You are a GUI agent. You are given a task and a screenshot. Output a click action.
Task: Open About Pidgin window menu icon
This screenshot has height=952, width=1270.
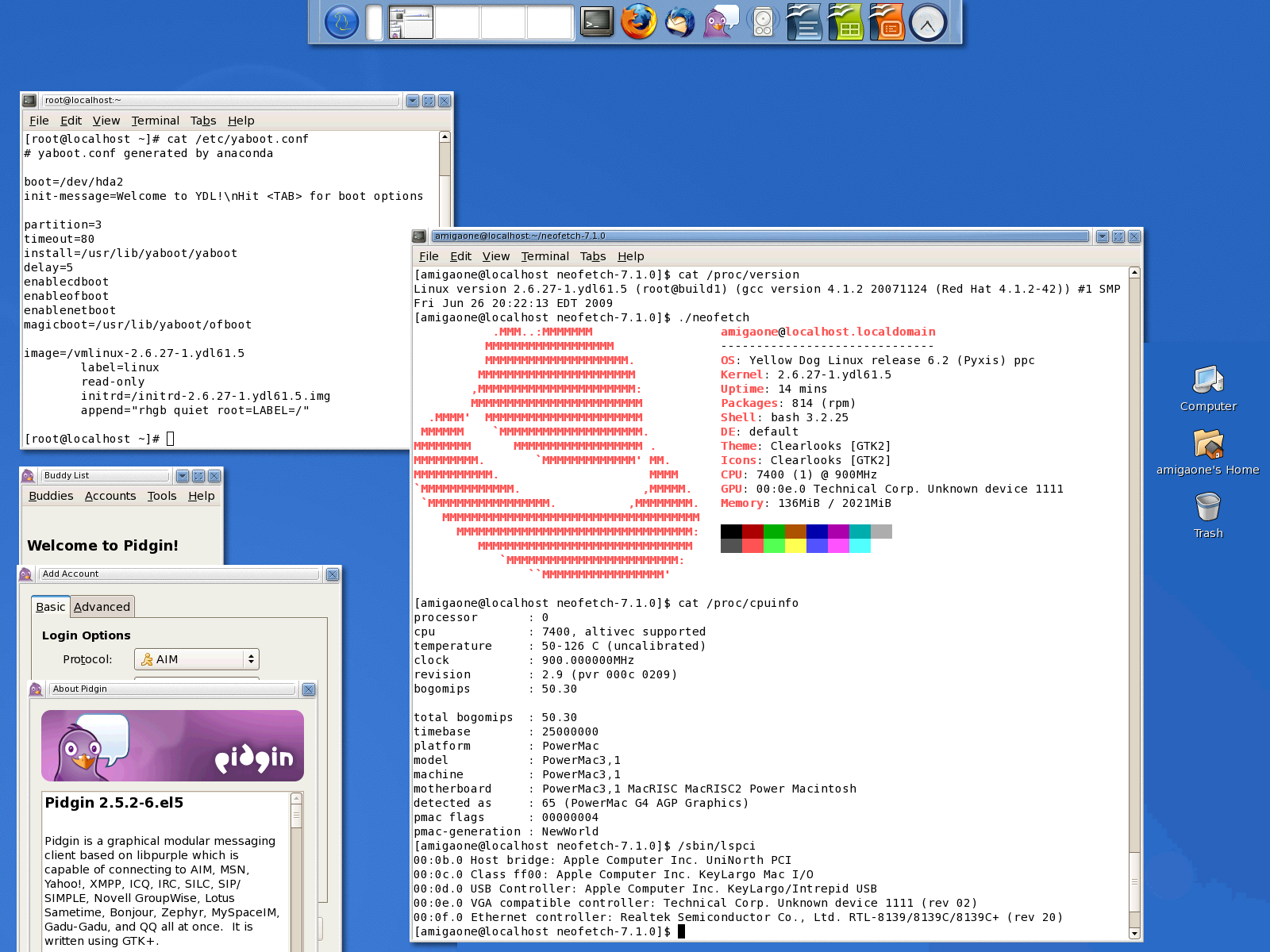[36, 689]
